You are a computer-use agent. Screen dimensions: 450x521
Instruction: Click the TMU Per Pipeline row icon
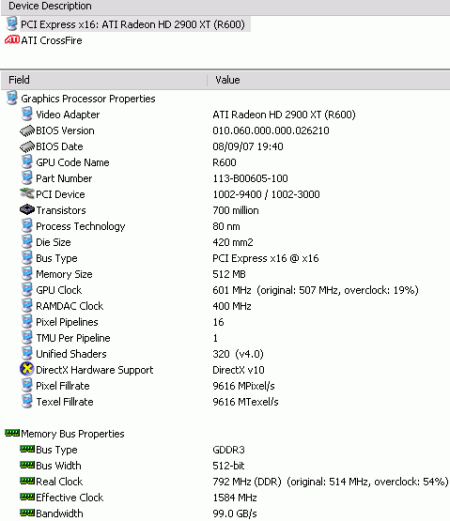point(27,338)
